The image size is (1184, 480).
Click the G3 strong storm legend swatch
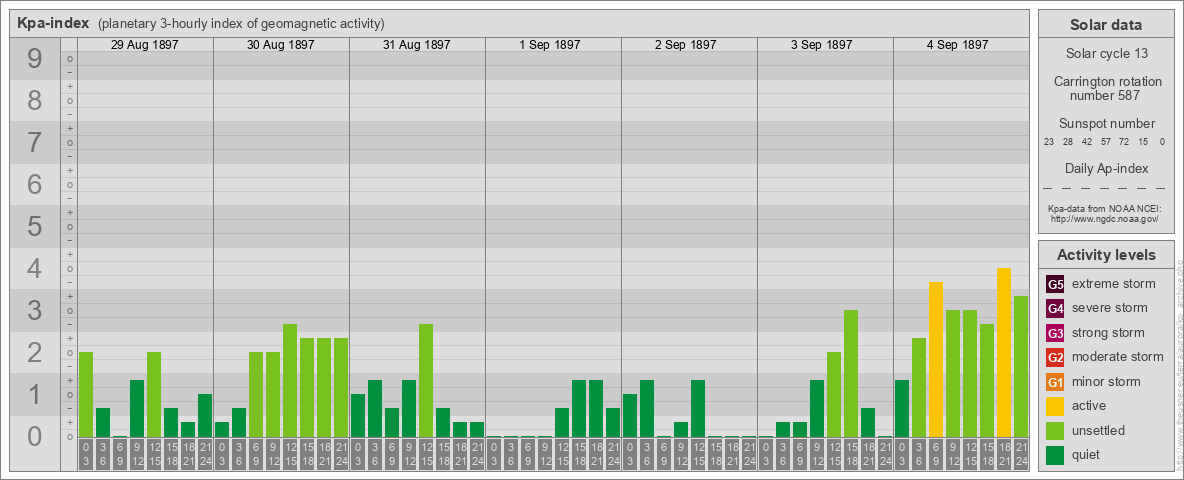tap(1055, 333)
